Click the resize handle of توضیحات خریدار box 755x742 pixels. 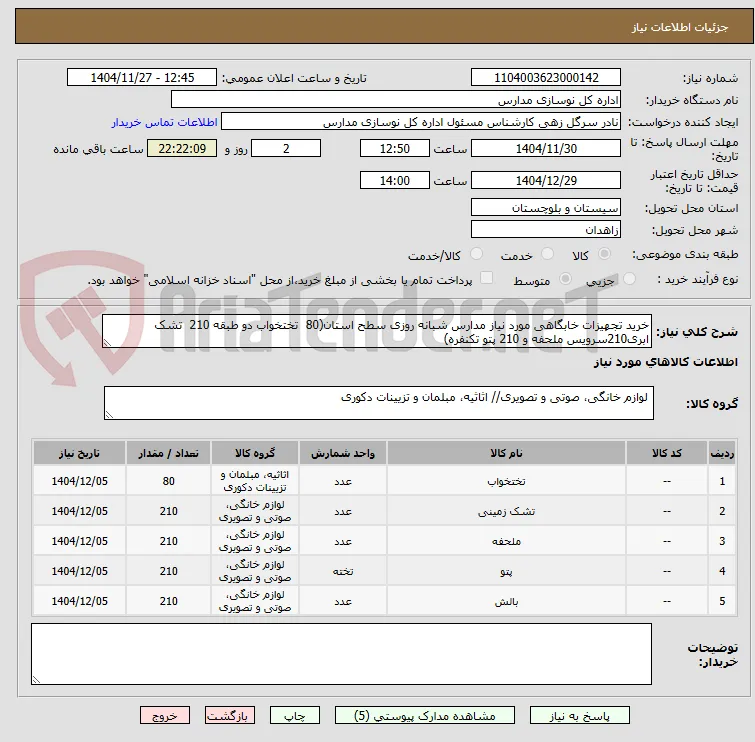[x=36, y=680]
